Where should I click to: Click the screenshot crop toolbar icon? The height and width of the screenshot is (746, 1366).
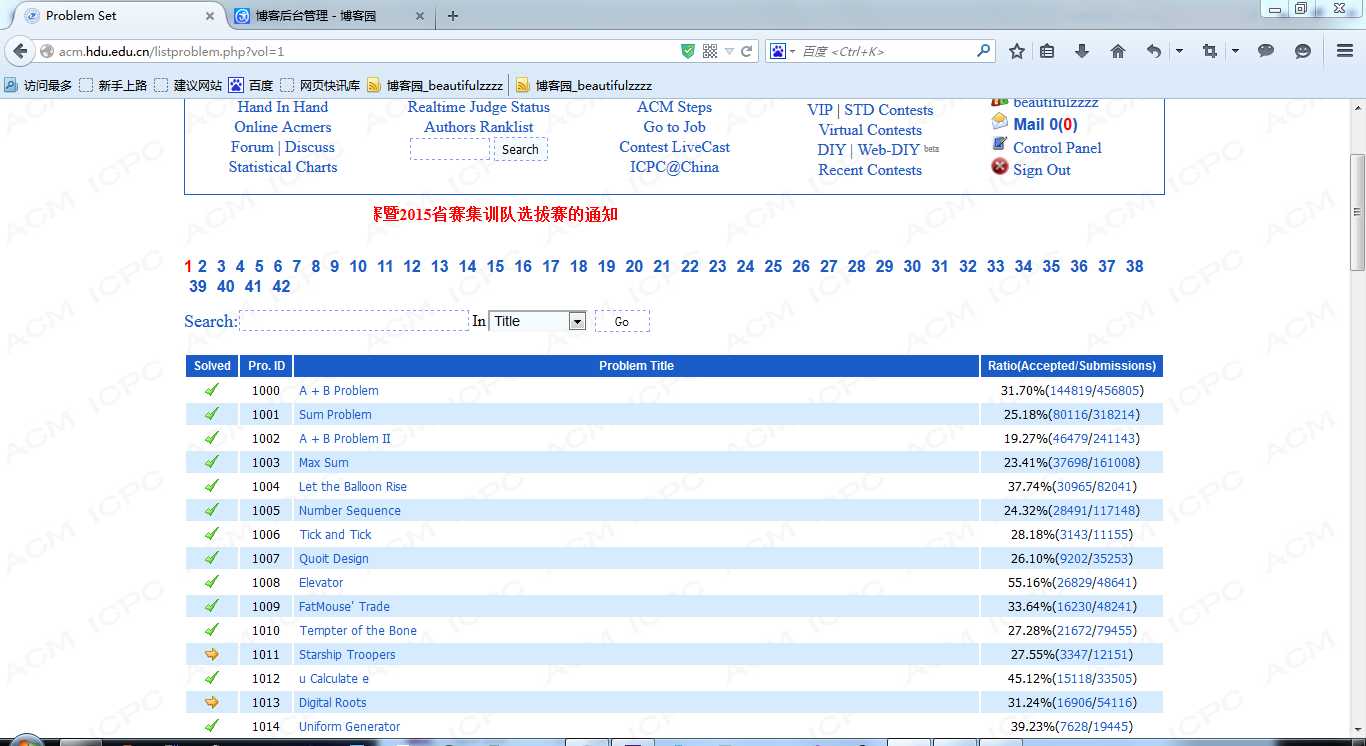1210,51
